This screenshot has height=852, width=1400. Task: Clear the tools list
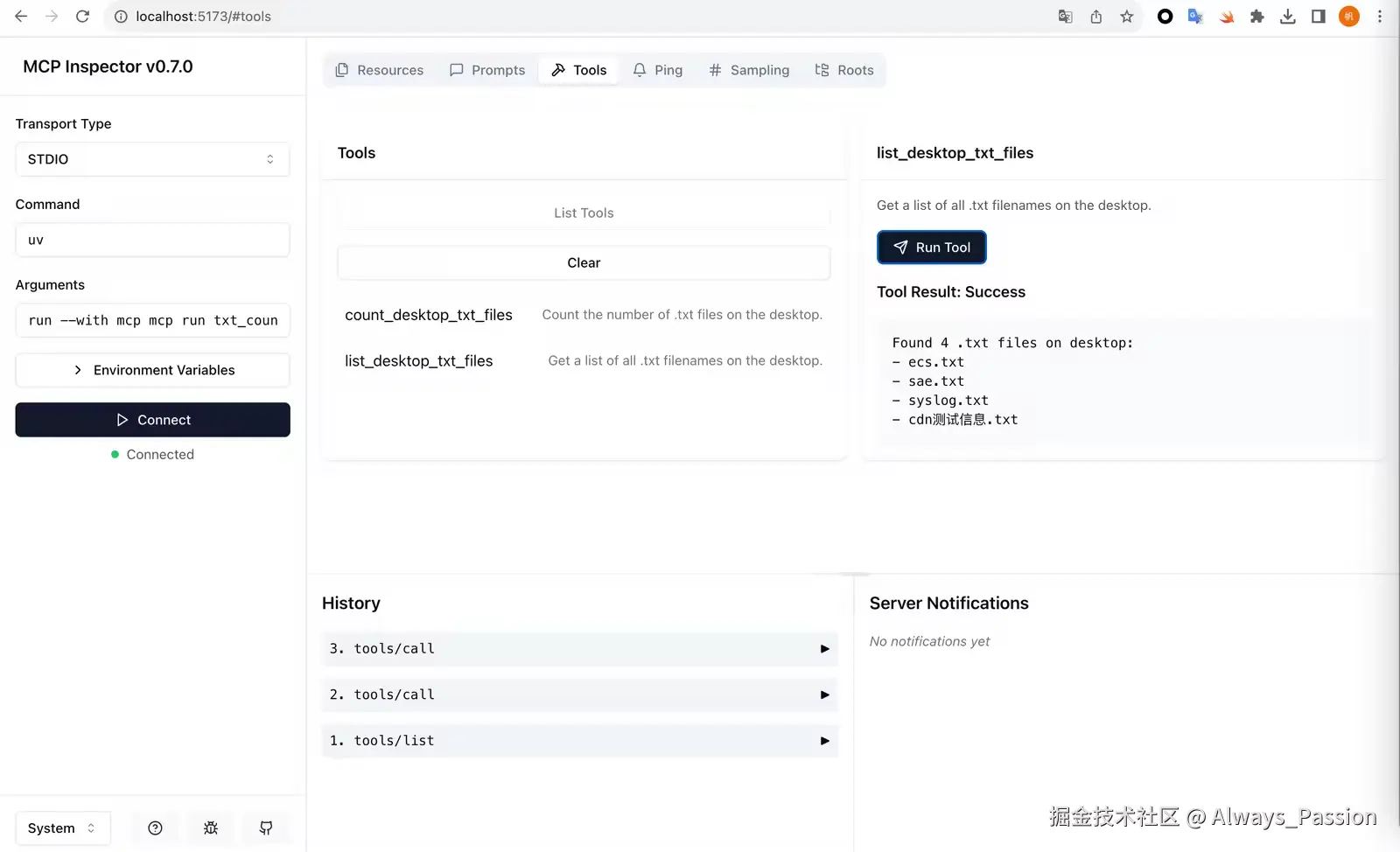point(584,262)
